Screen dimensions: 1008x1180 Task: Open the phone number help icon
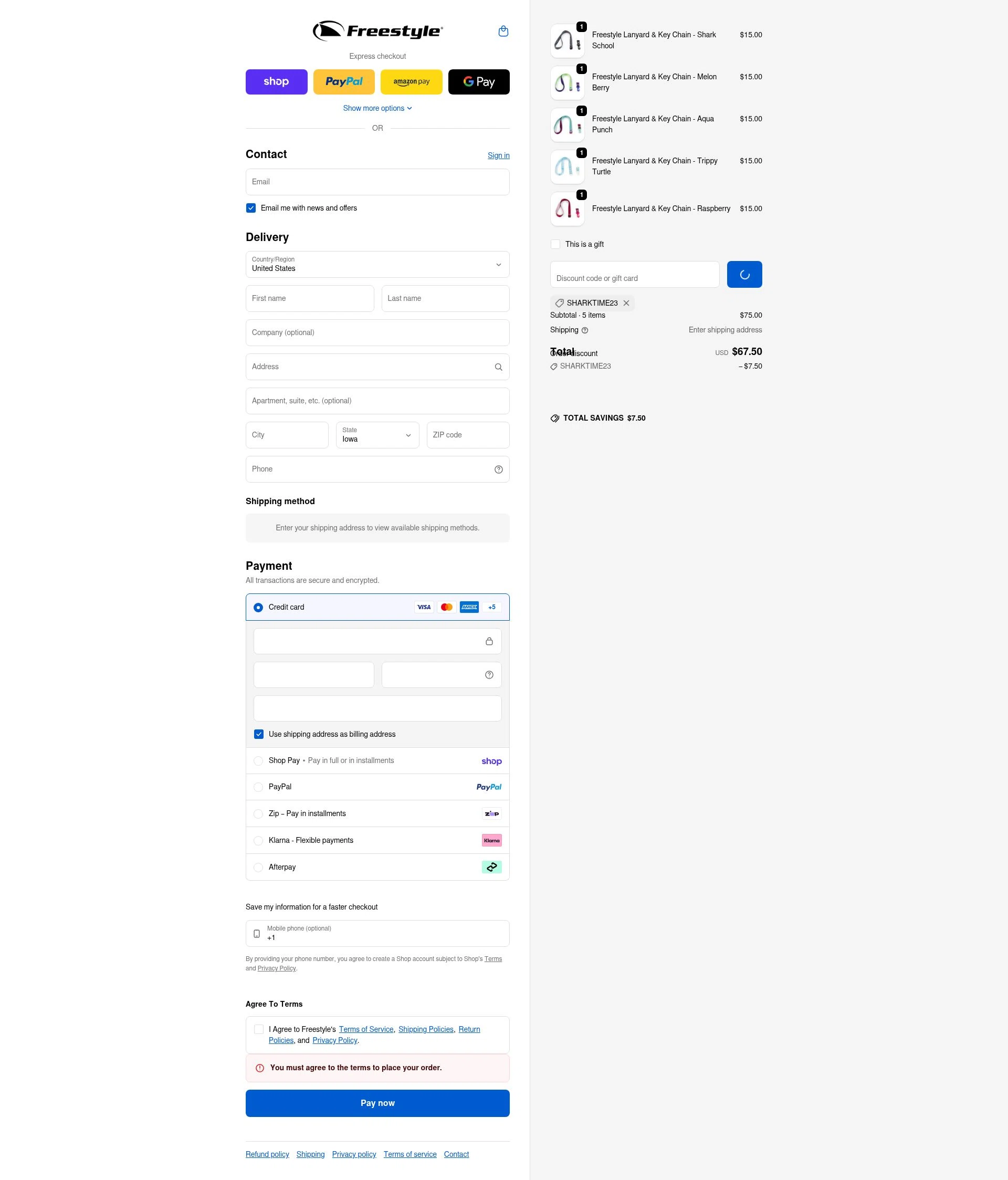click(498, 469)
